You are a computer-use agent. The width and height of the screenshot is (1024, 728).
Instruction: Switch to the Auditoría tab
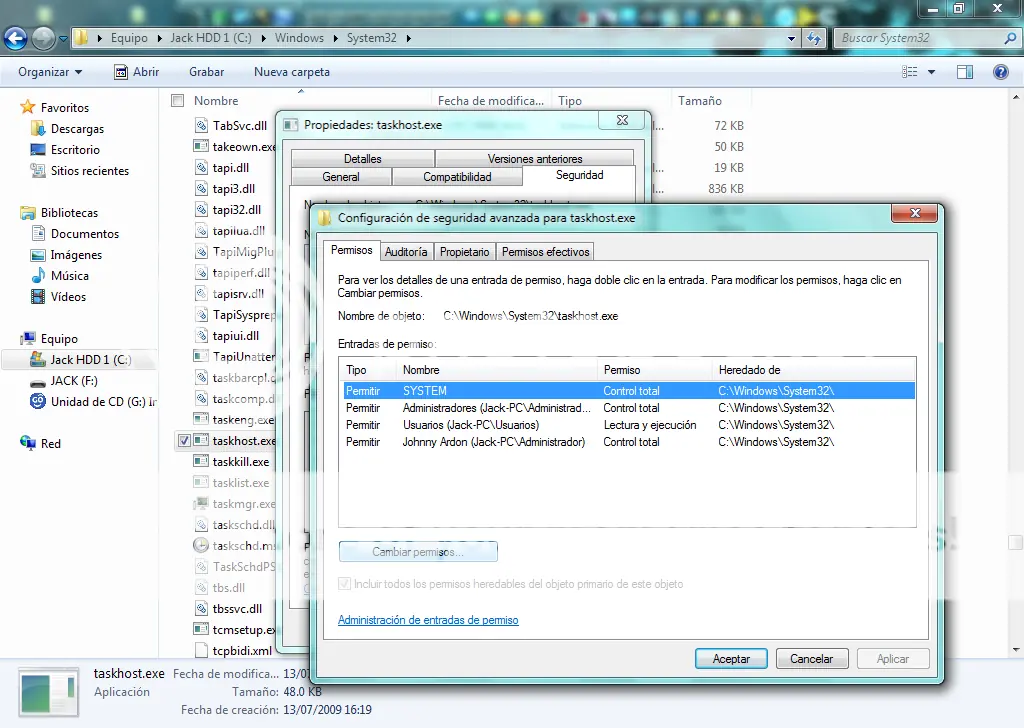406,252
